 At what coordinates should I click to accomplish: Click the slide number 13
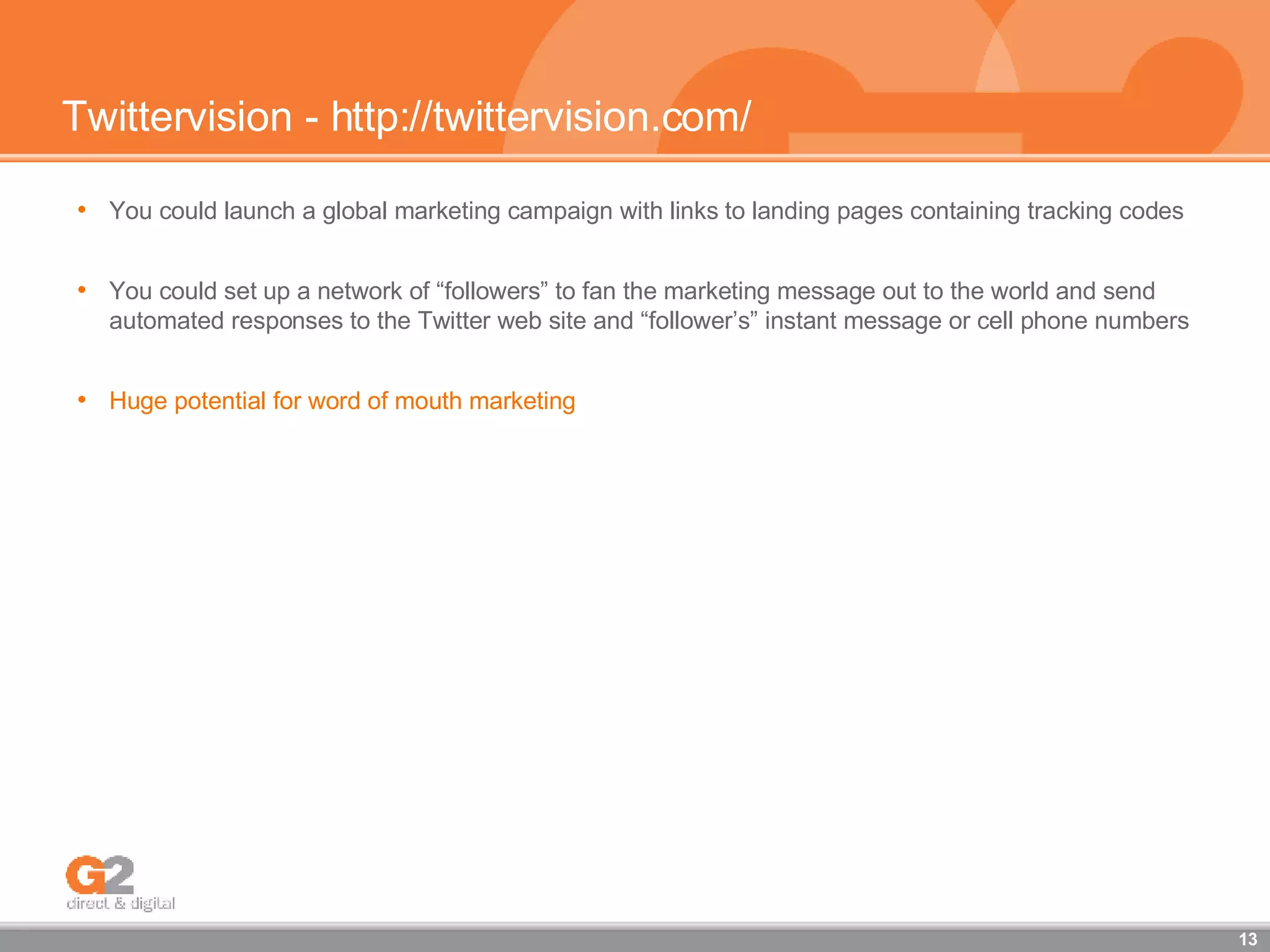tap(1248, 939)
